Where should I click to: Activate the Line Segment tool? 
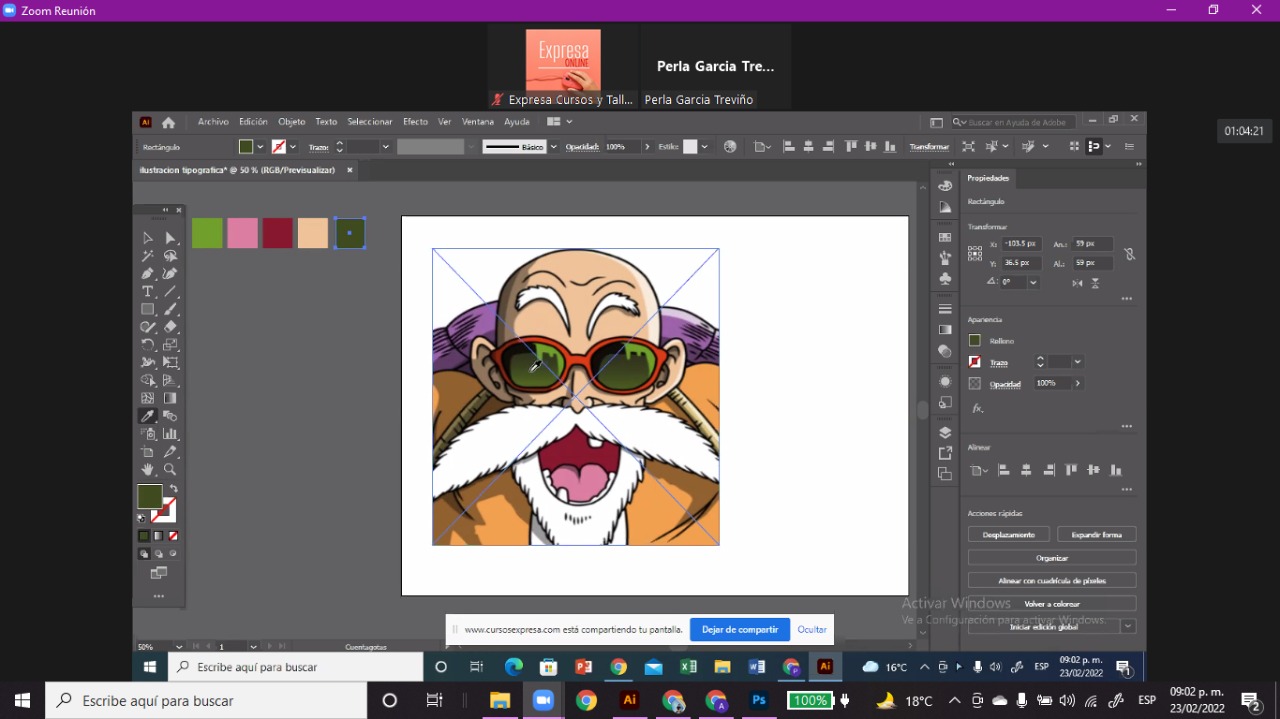point(170,292)
